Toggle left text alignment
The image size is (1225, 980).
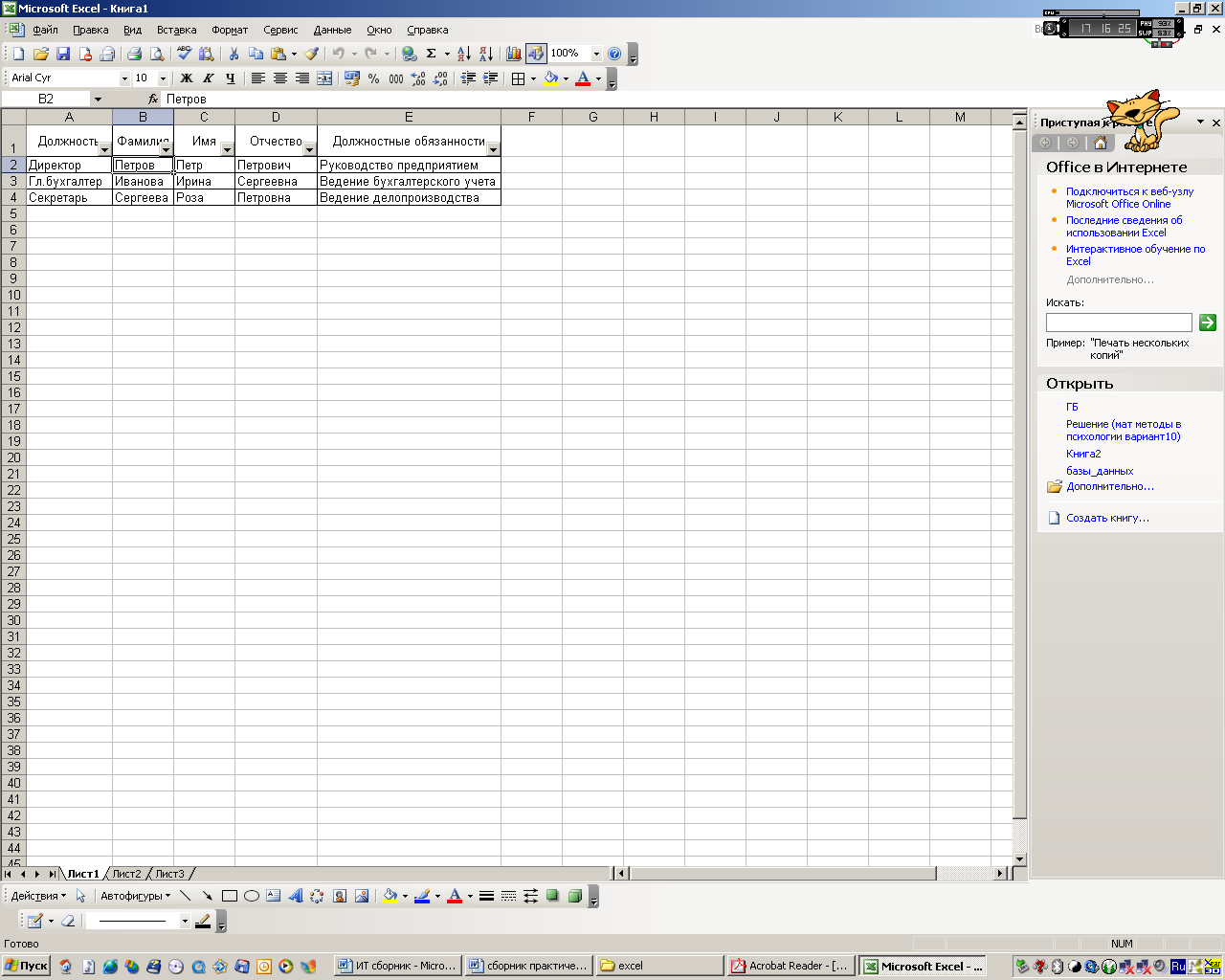point(258,78)
